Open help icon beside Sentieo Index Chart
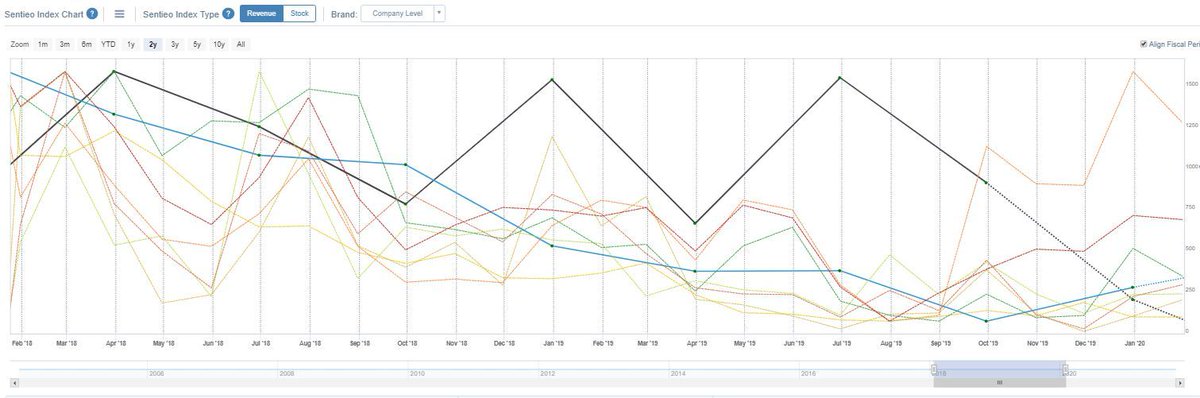The width and height of the screenshot is (1200, 398). pos(92,14)
